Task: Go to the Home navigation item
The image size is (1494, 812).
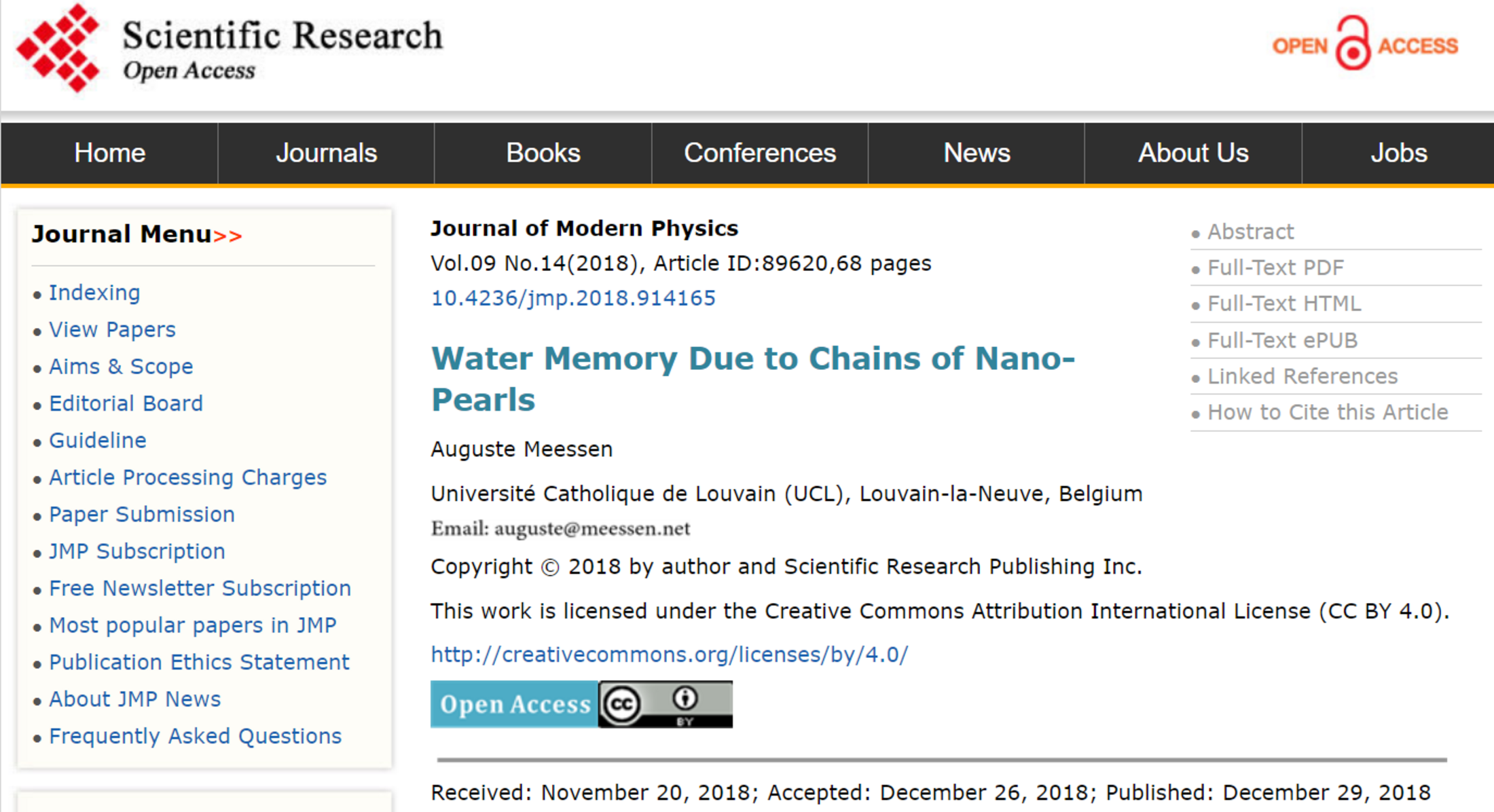Action: pyautogui.click(x=109, y=153)
